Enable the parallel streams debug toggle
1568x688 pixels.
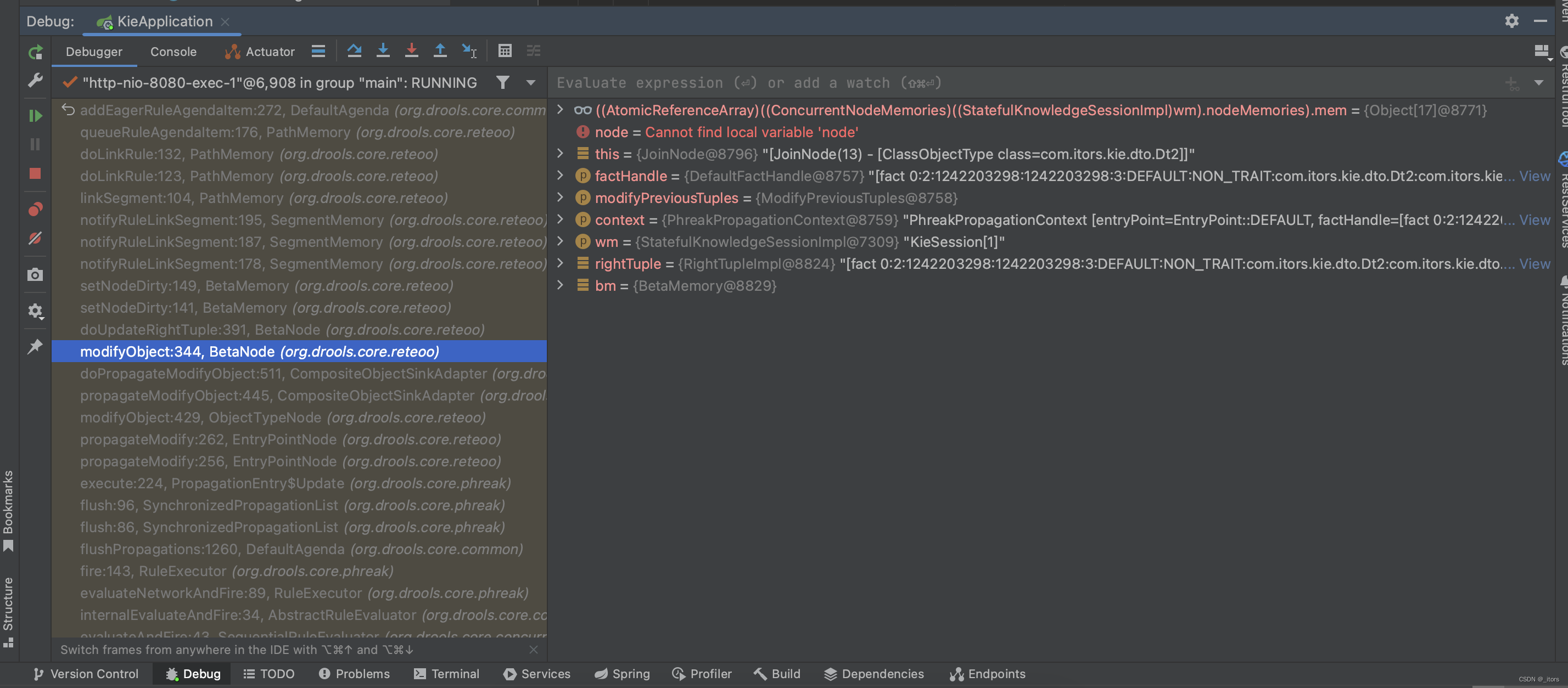534,52
